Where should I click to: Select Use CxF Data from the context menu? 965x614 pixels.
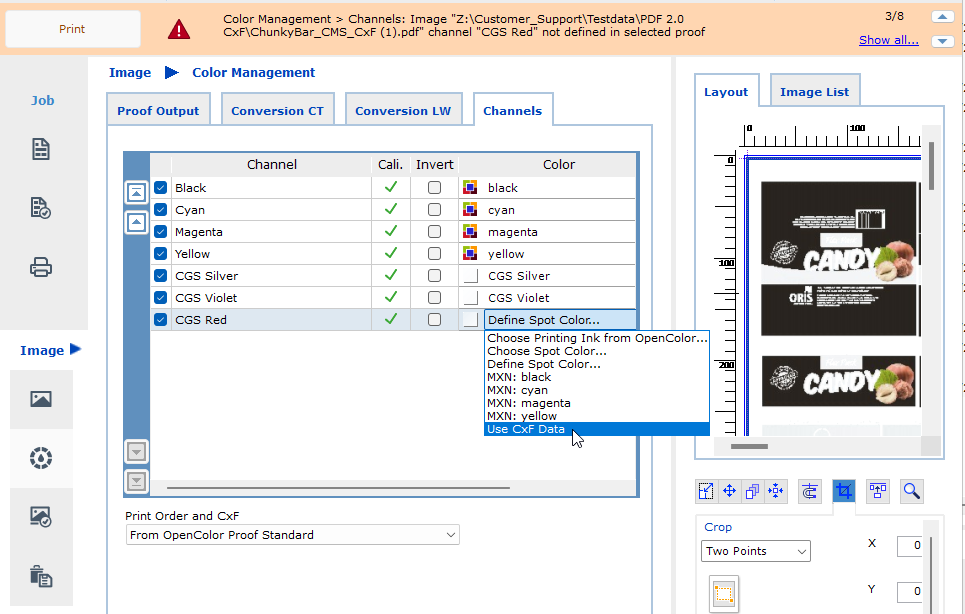pos(528,429)
